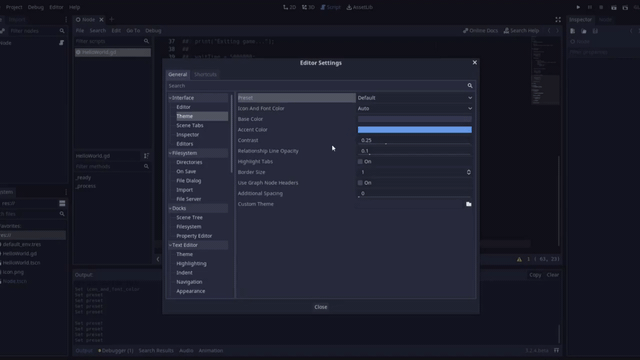Close the Node scene tab
This screenshot has height=360, width=640.
[x=101, y=20]
